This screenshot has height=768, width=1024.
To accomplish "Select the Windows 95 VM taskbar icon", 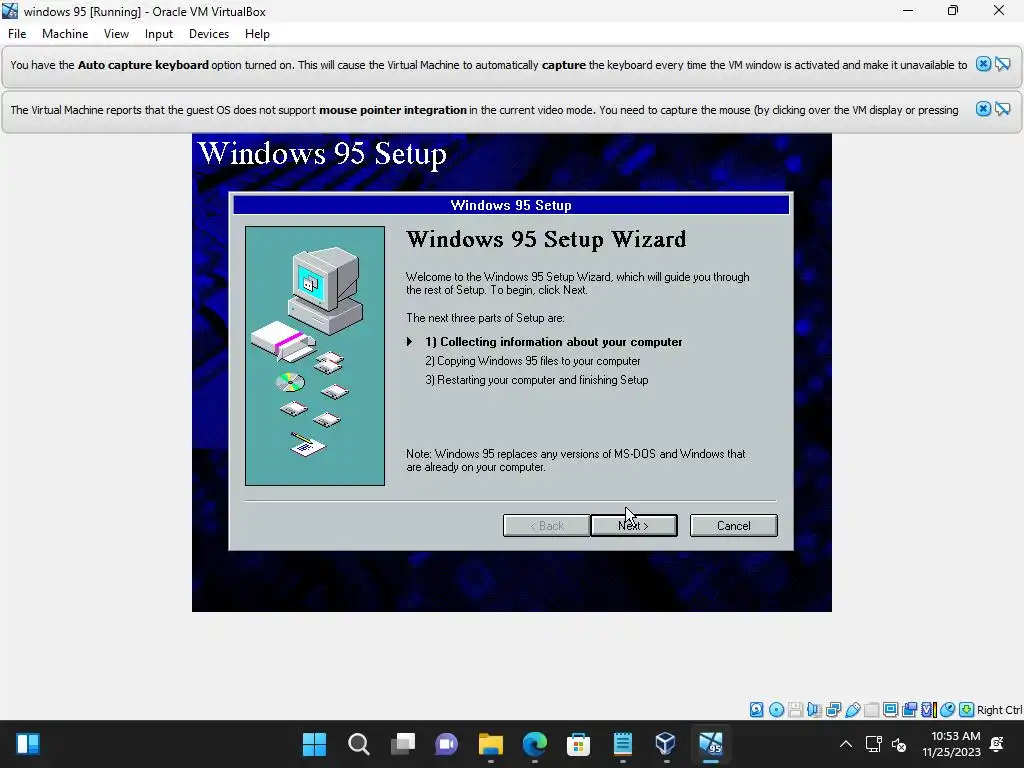I will [711, 744].
